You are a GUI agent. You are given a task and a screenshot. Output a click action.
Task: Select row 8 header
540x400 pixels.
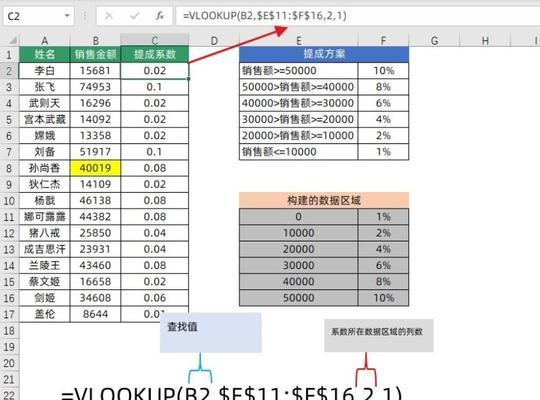[x=9, y=168]
